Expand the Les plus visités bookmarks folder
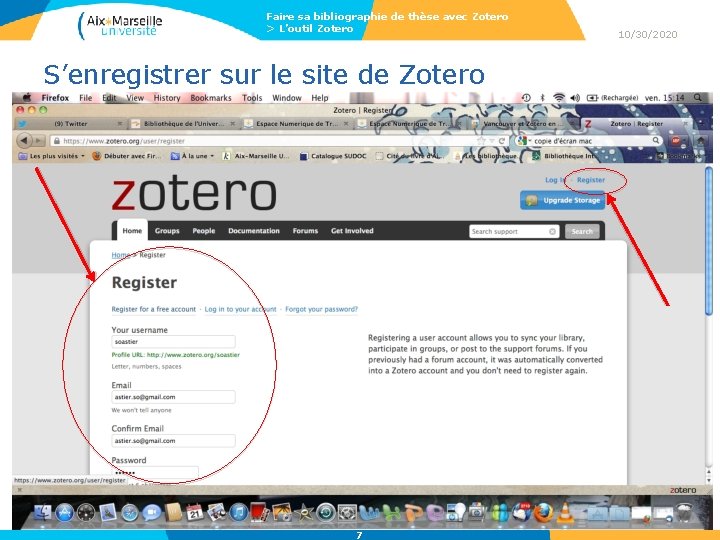Image resolution: width=720 pixels, height=540 pixels. (51, 156)
